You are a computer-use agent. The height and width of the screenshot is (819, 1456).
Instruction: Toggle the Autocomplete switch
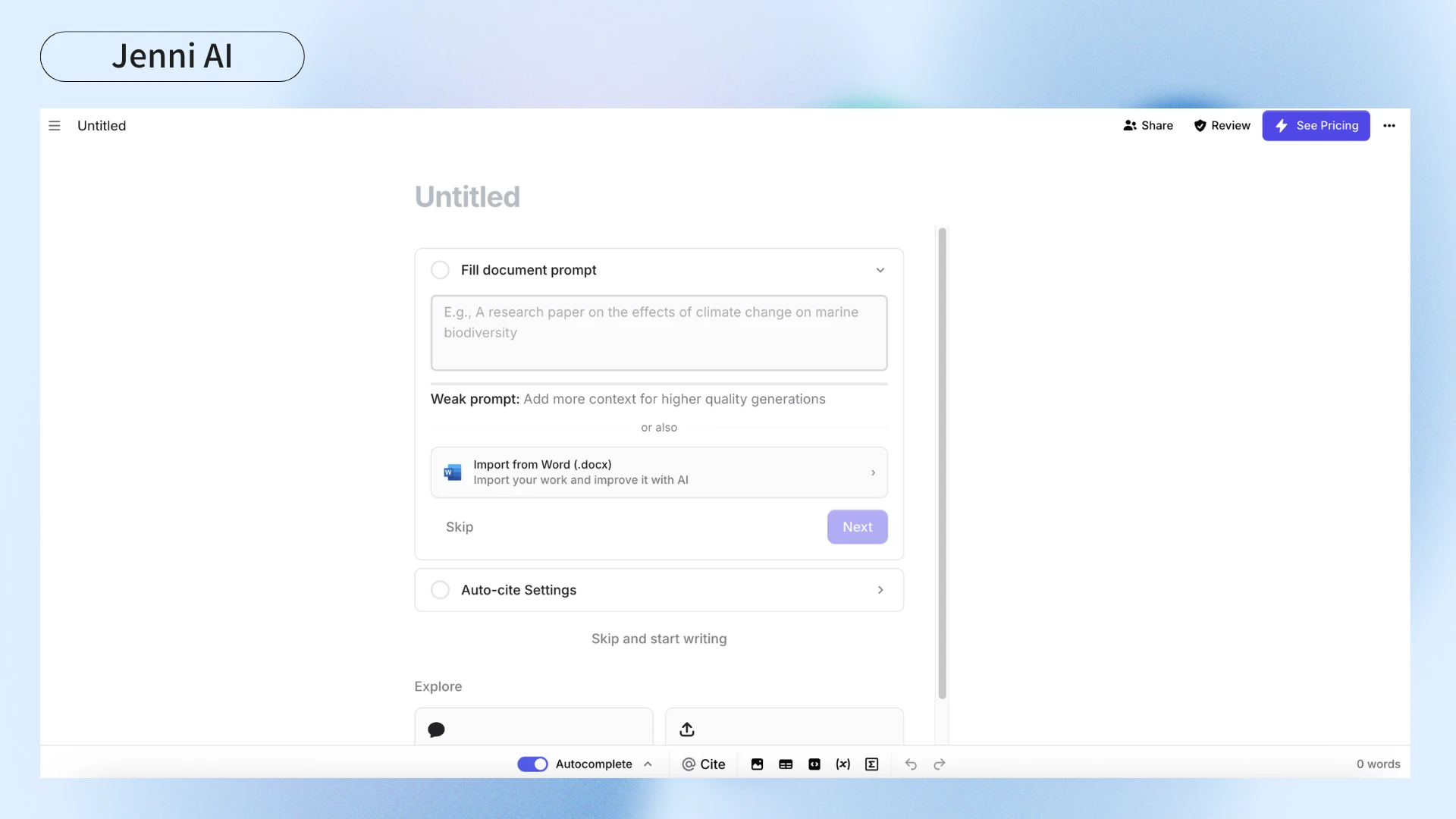point(532,764)
